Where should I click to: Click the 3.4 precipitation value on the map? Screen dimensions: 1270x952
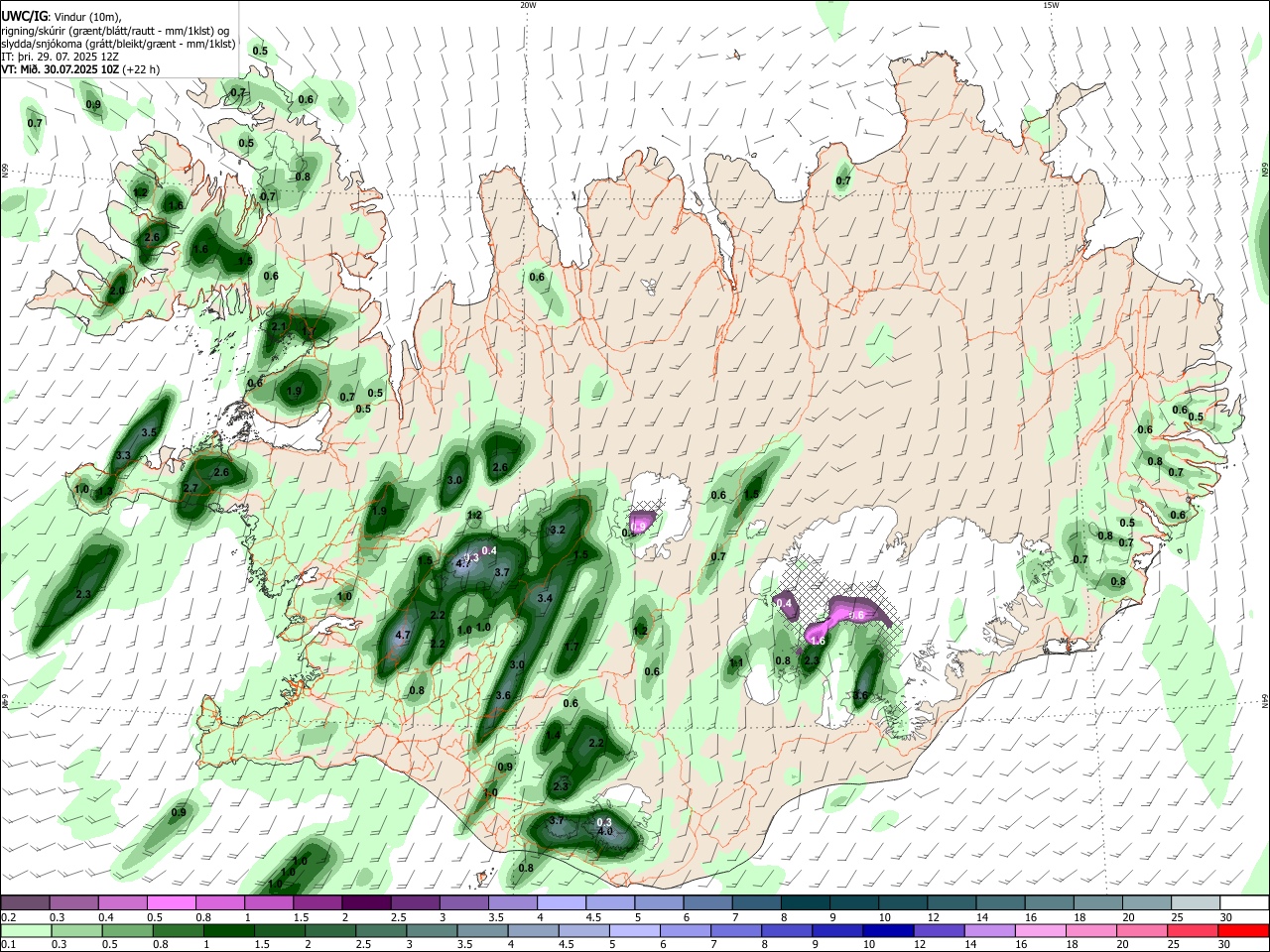click(545, 598)
